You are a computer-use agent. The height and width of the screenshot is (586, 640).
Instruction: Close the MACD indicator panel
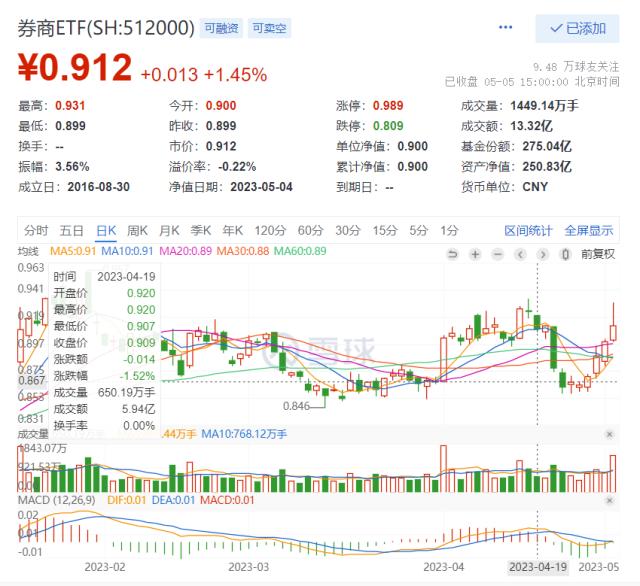pyautogui.click(x=609, y=500)
